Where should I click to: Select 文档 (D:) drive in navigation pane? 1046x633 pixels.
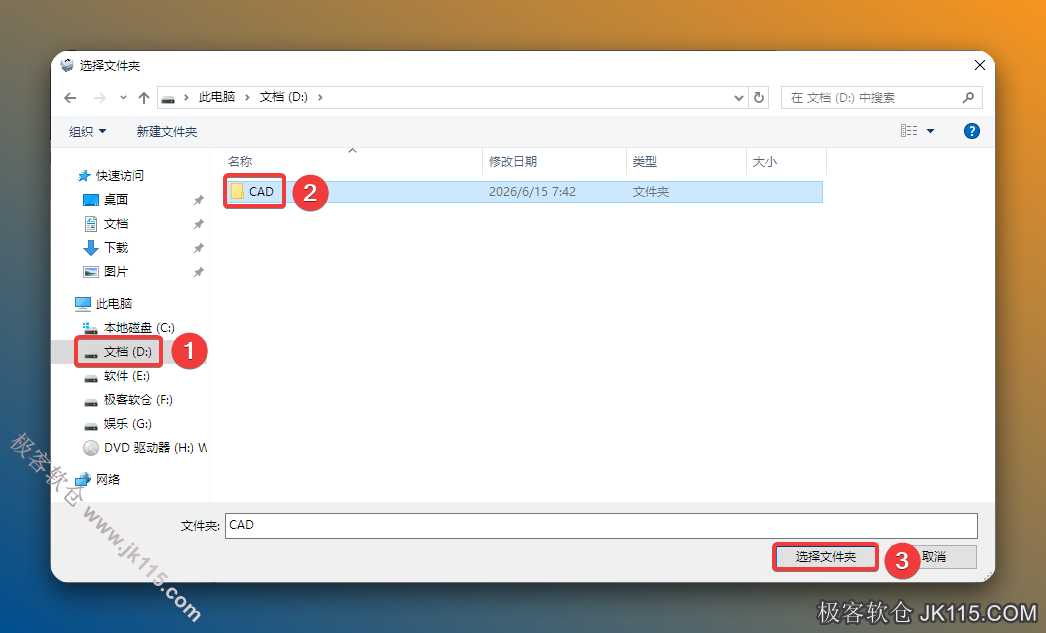pos(127,352)
